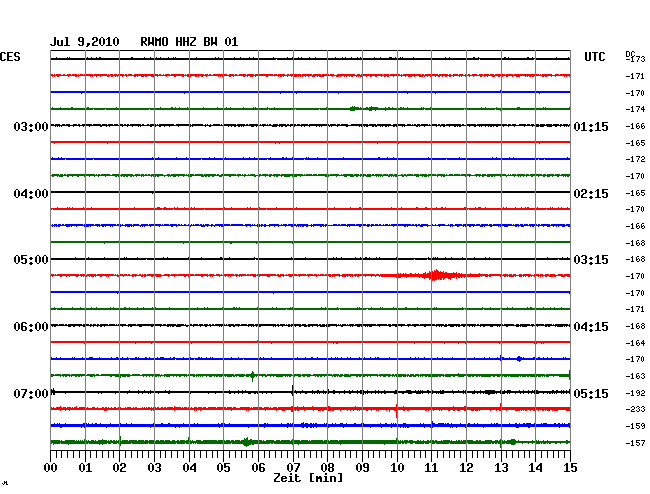Select the 01:15 UTC time label
Screen dimensions: 650x494
point(591,126)
